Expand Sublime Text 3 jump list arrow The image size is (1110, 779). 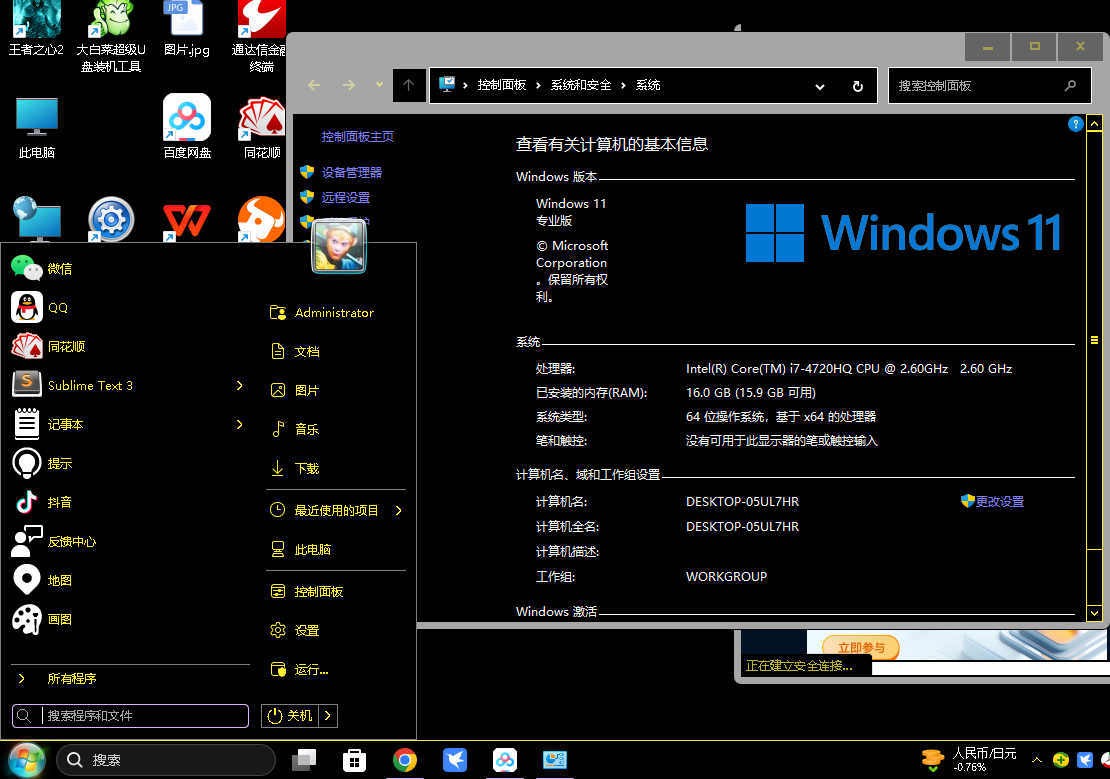click(239, 385)
